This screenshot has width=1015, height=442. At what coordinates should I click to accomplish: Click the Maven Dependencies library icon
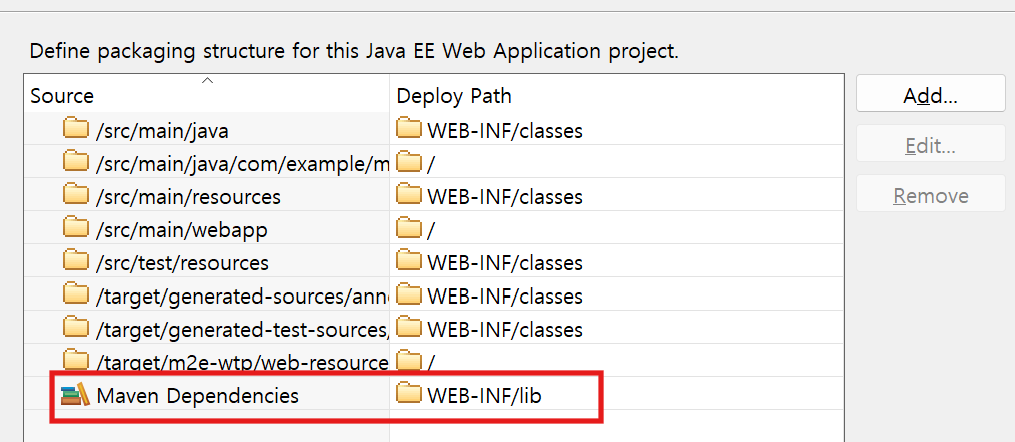pos(75,395)
